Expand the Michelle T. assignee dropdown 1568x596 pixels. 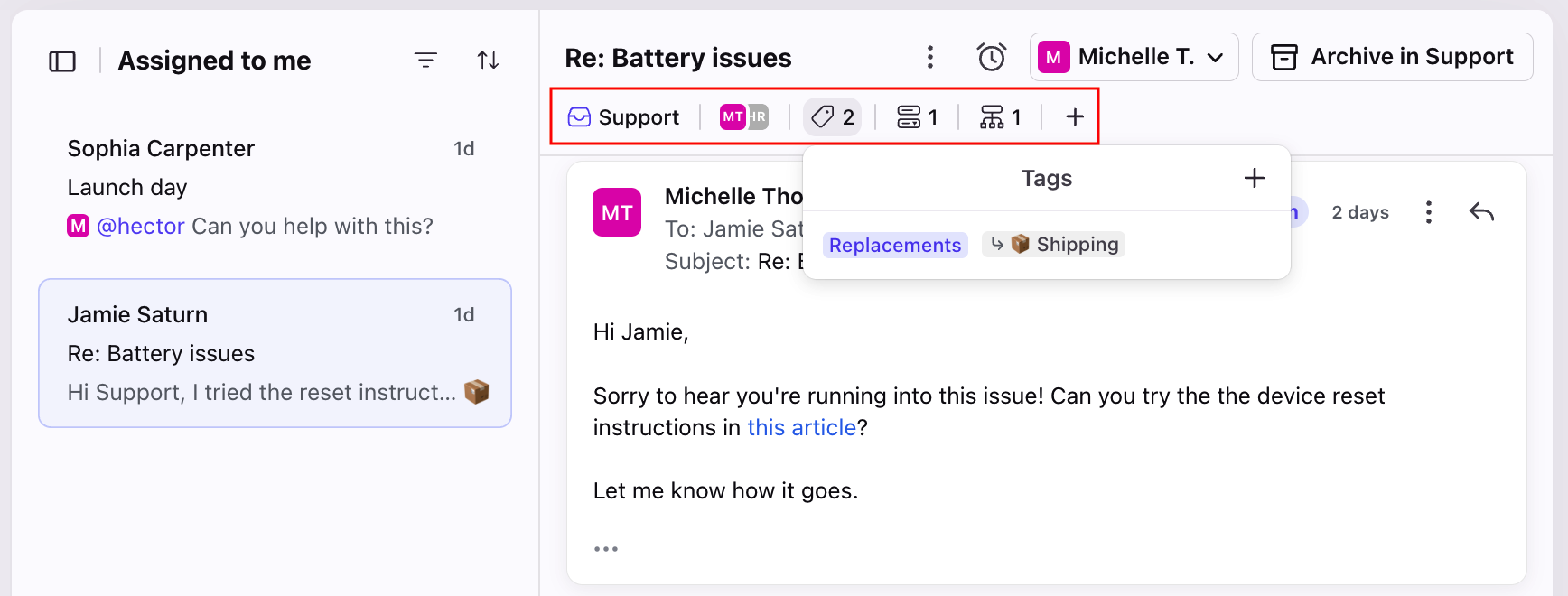point(1134,57)
